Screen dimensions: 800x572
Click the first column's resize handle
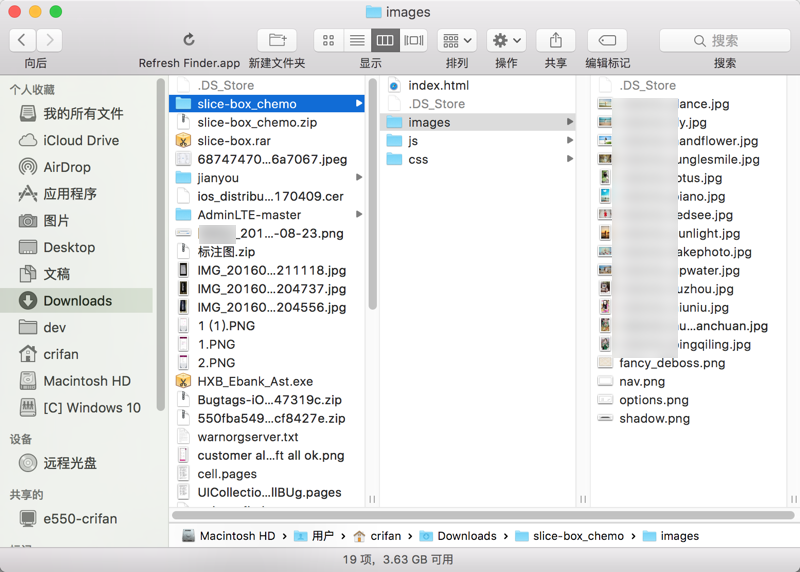[372, 499]
